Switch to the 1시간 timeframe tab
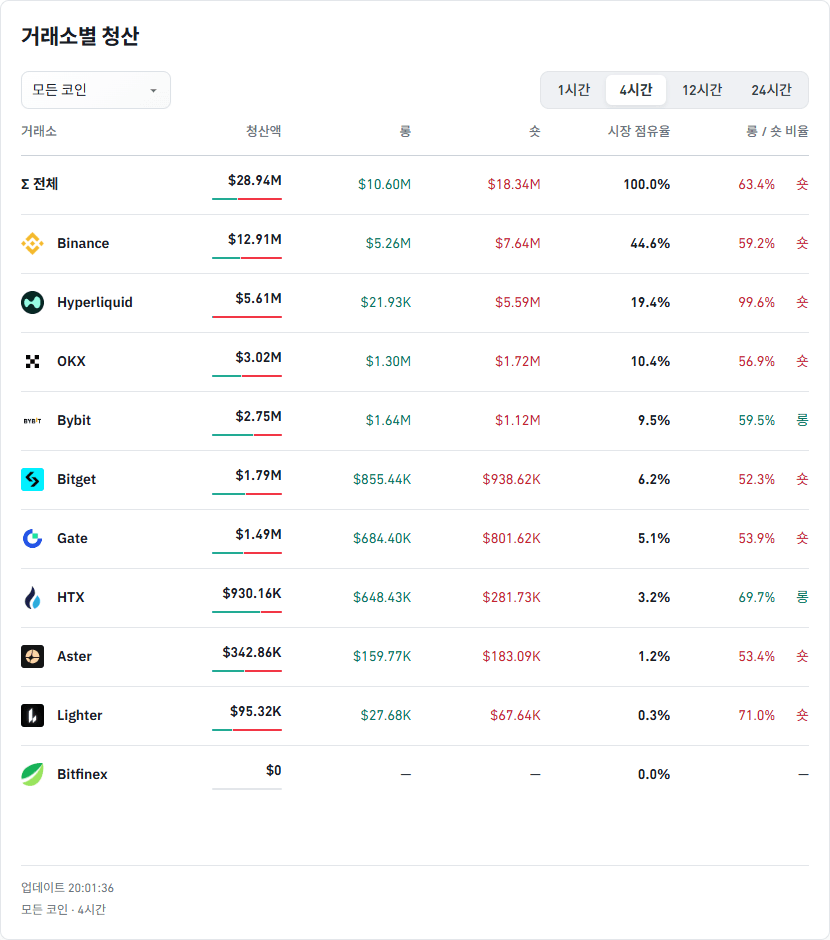The image size is (830, 940). point(574,90)
